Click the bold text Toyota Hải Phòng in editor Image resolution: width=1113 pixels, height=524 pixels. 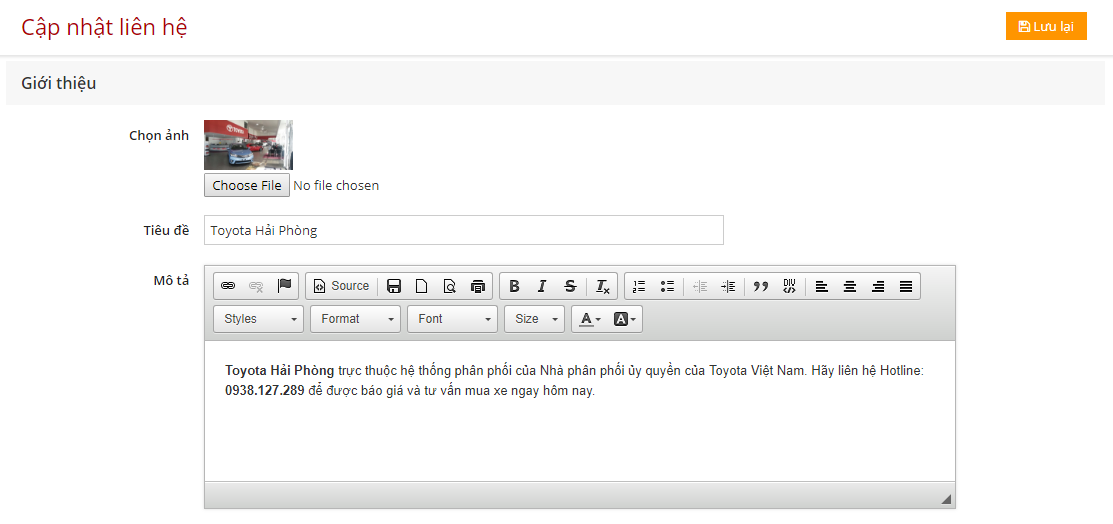[x=280, y=371]
